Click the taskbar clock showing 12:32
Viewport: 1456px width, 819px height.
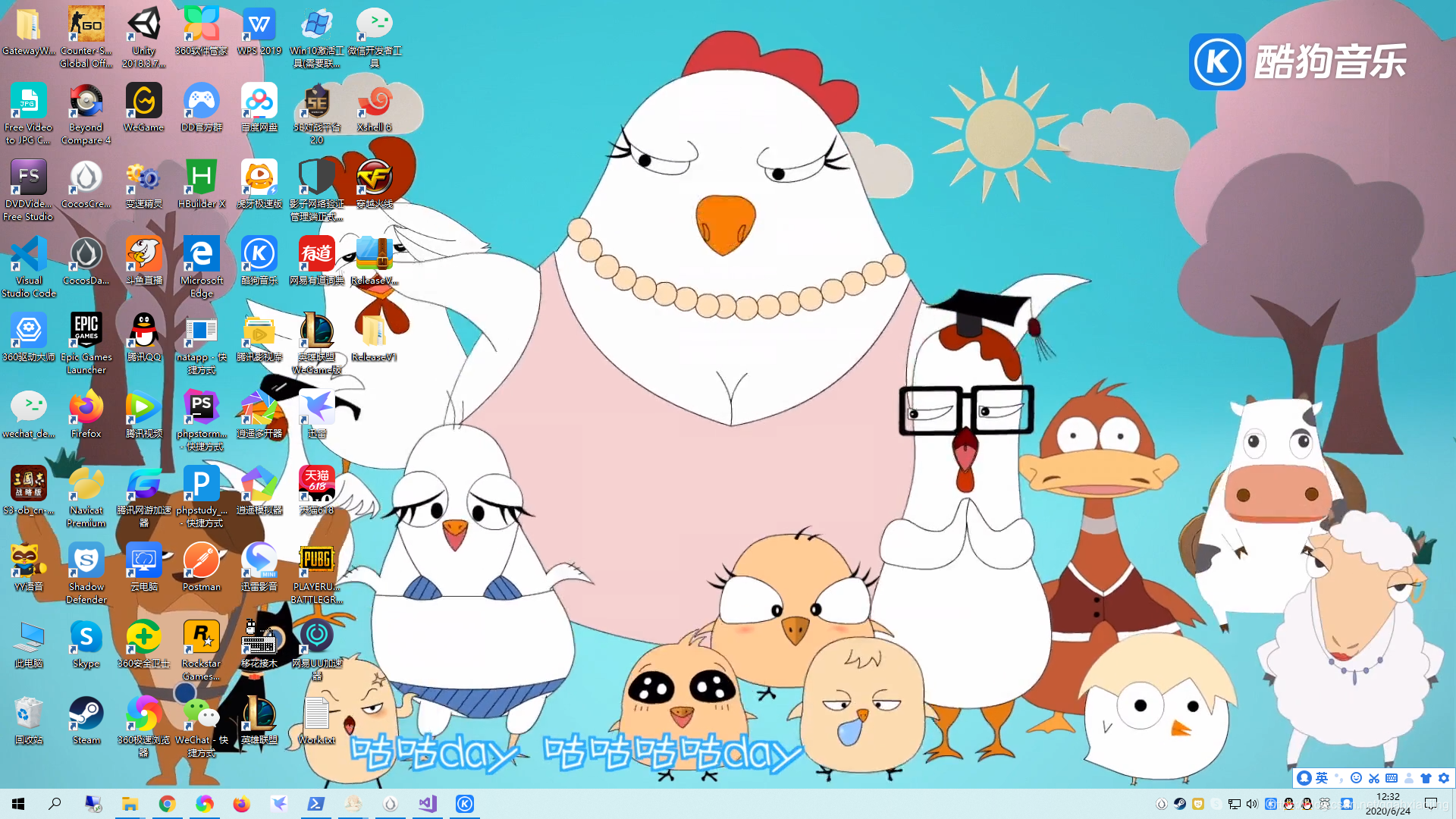1388,804
